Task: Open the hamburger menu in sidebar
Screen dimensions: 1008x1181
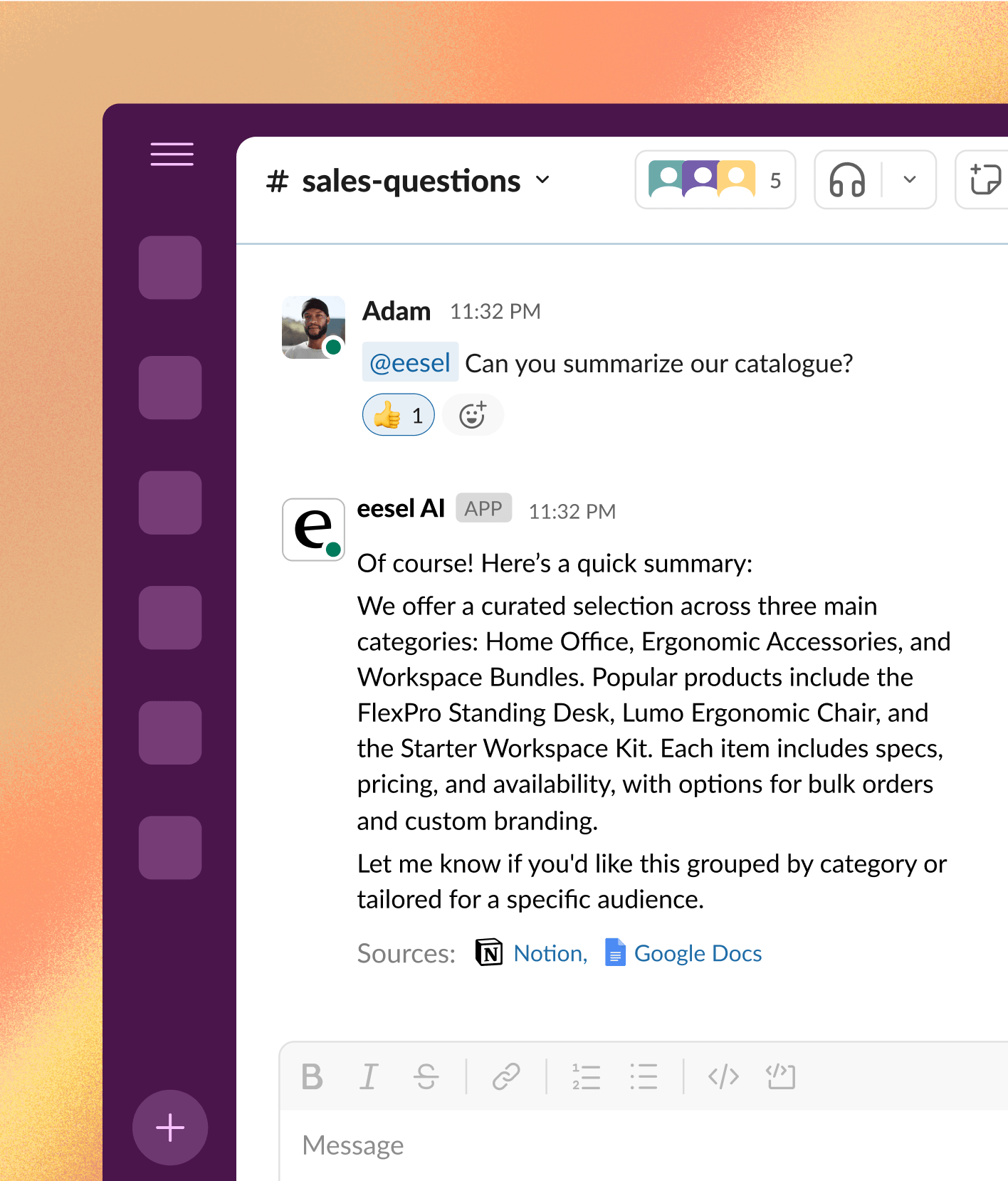Action: (x=172, y=154)
